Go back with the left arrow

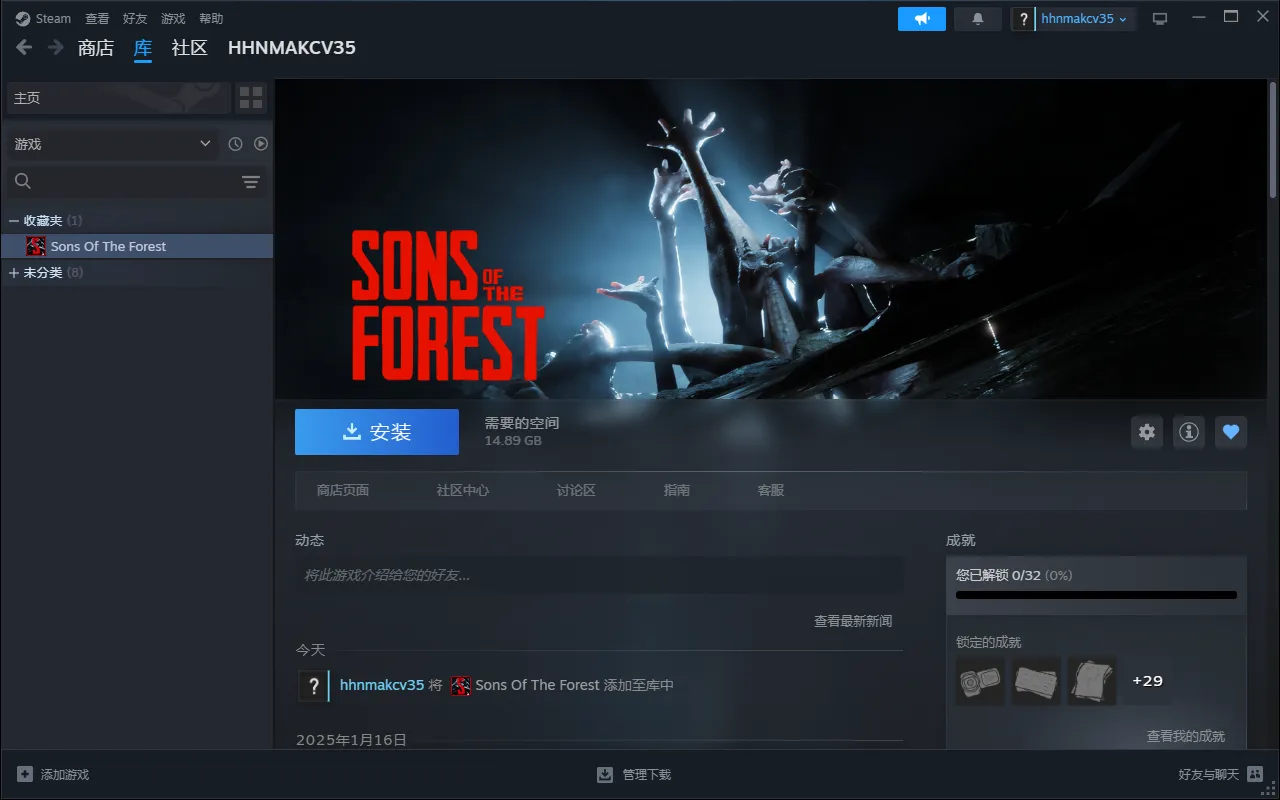(x=24, y=47)
